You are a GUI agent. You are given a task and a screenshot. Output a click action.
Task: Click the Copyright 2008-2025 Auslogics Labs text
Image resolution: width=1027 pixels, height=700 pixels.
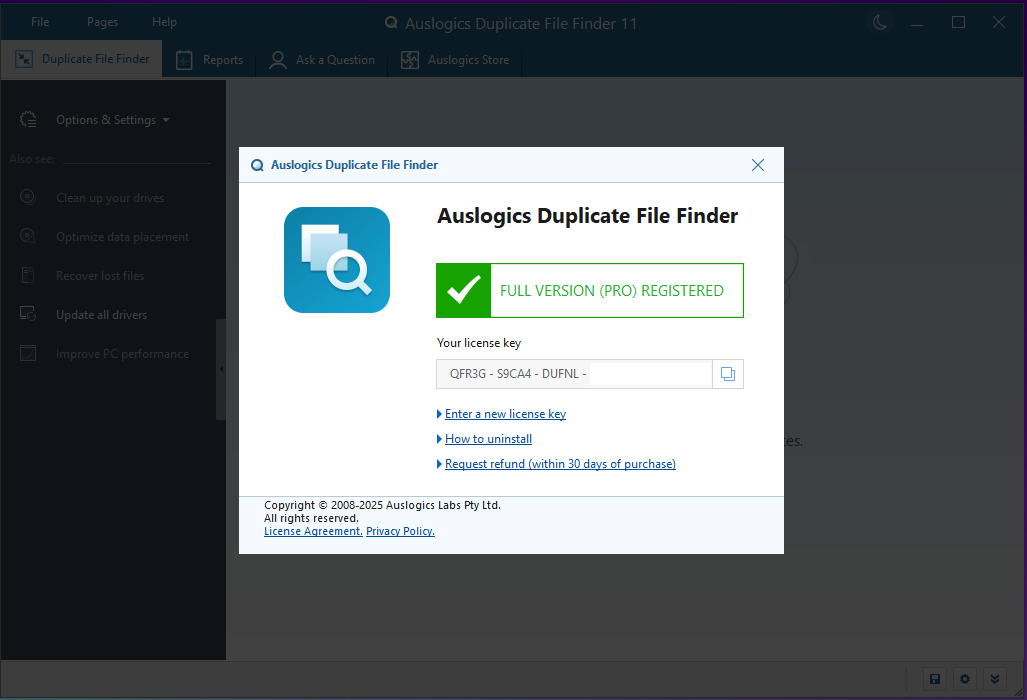click(x=383, y=505)
